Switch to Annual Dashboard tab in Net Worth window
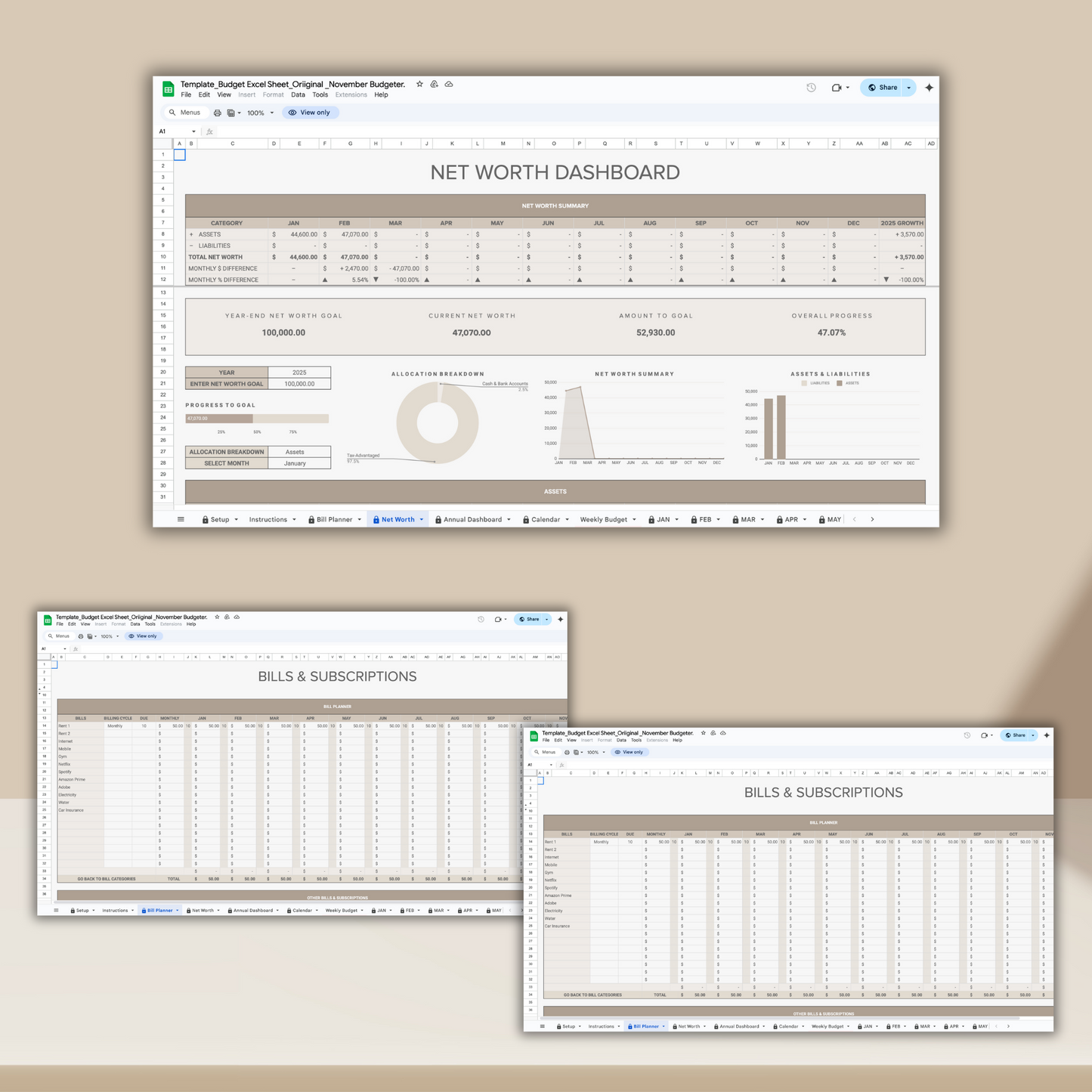Viewport: 1092px width, 1092px height. (x=472, y=520)
